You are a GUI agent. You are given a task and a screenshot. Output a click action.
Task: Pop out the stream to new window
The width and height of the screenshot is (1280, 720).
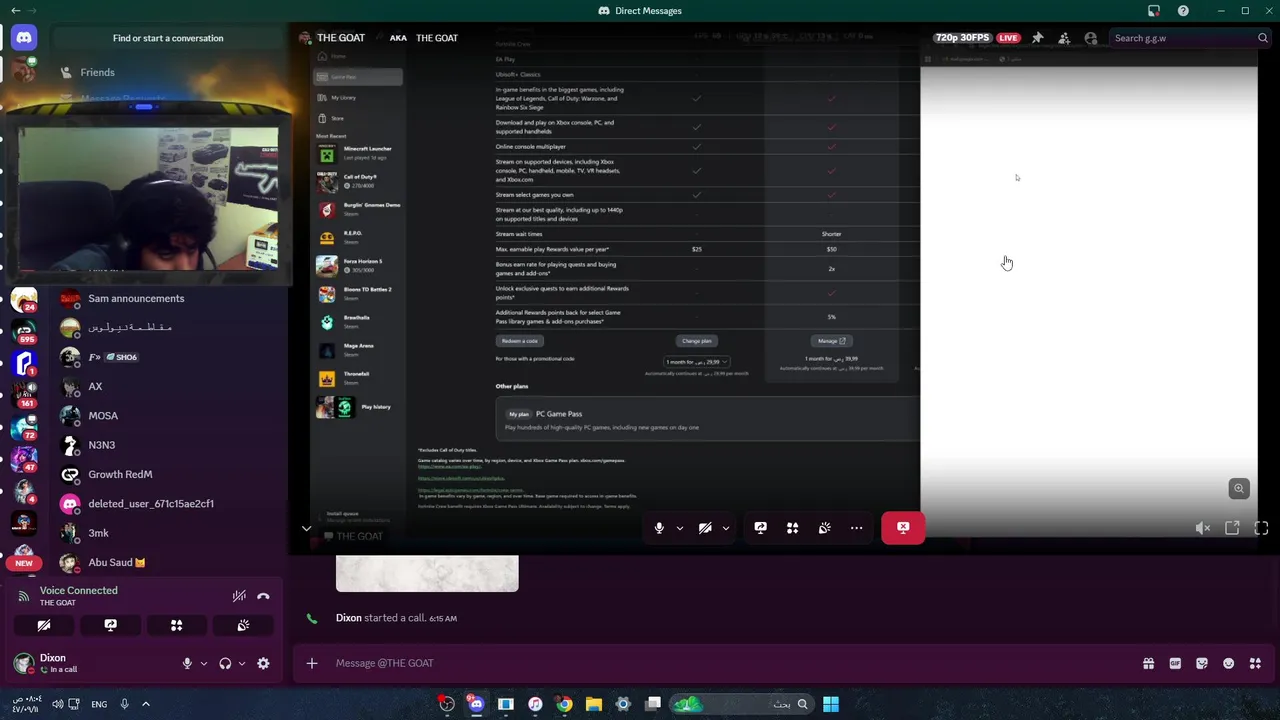tap(1232, 528)
